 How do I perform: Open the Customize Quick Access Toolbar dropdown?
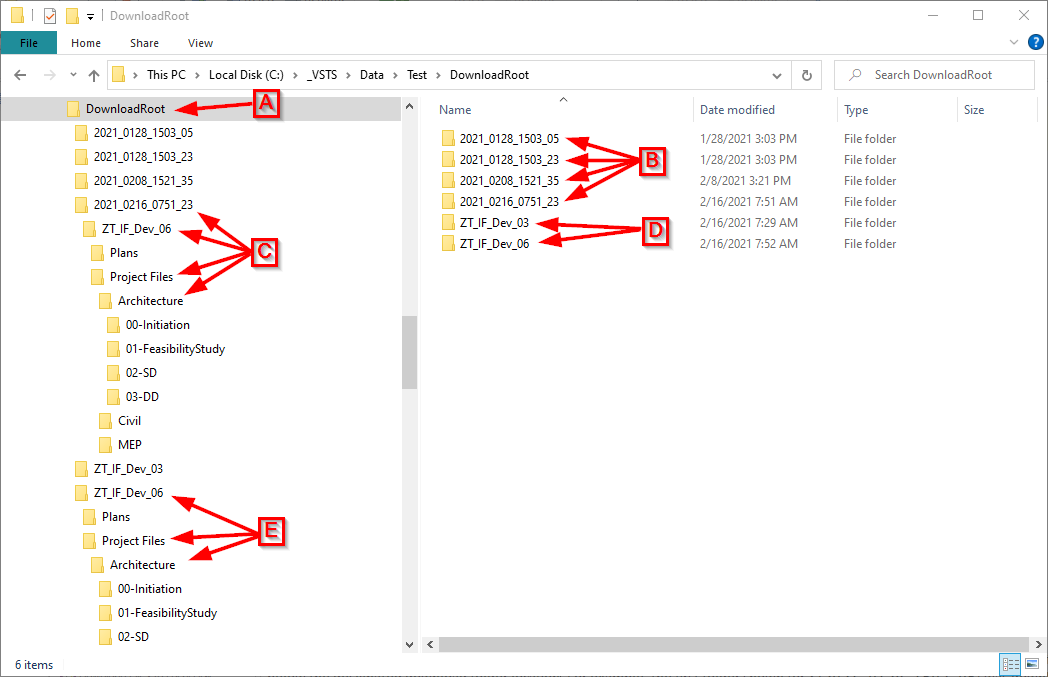(90, 16)
